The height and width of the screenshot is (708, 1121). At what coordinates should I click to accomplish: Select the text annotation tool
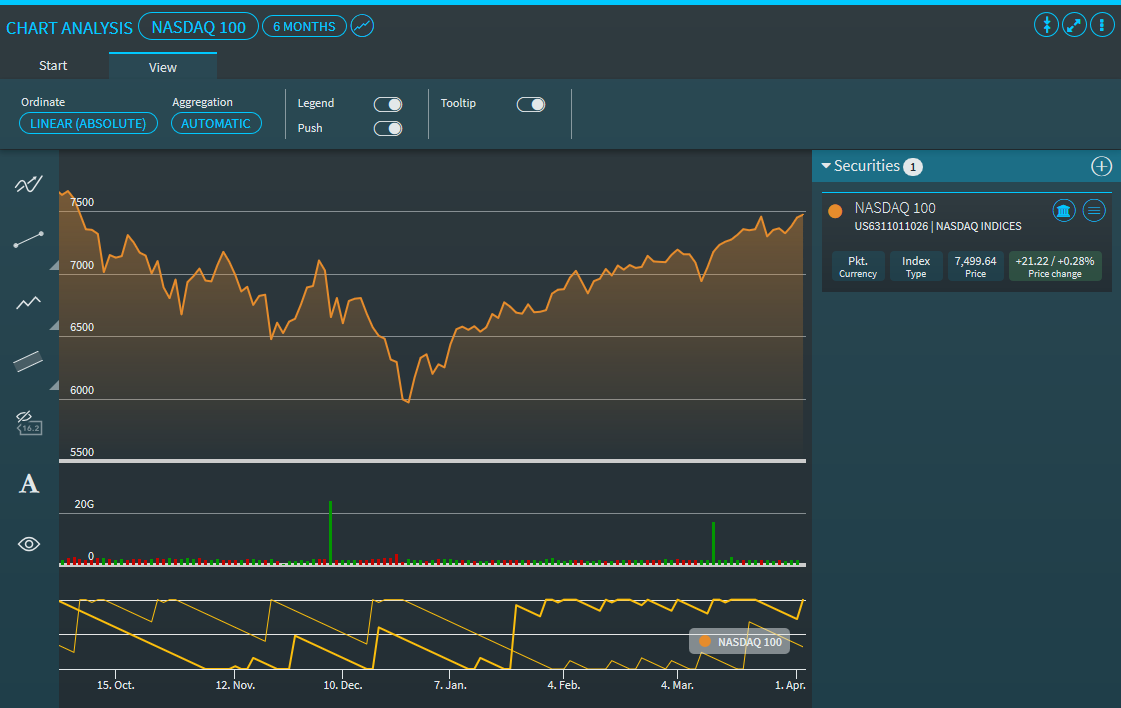click(x=29, y=485)
